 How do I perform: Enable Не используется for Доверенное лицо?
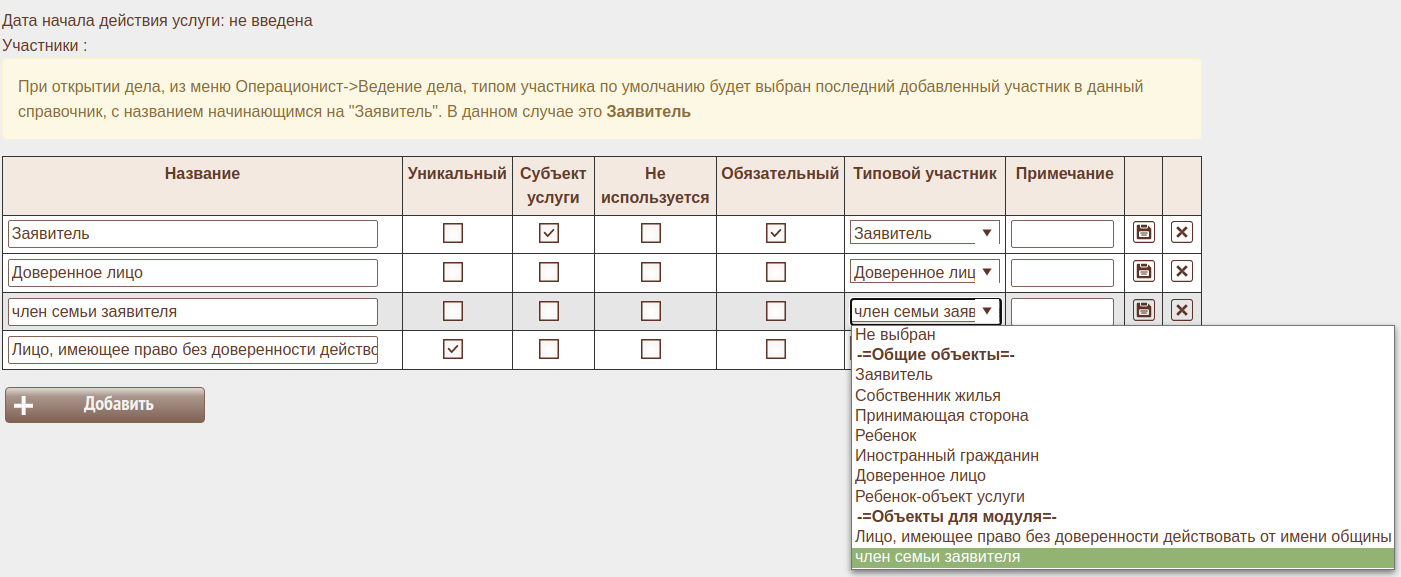[651, 272]
